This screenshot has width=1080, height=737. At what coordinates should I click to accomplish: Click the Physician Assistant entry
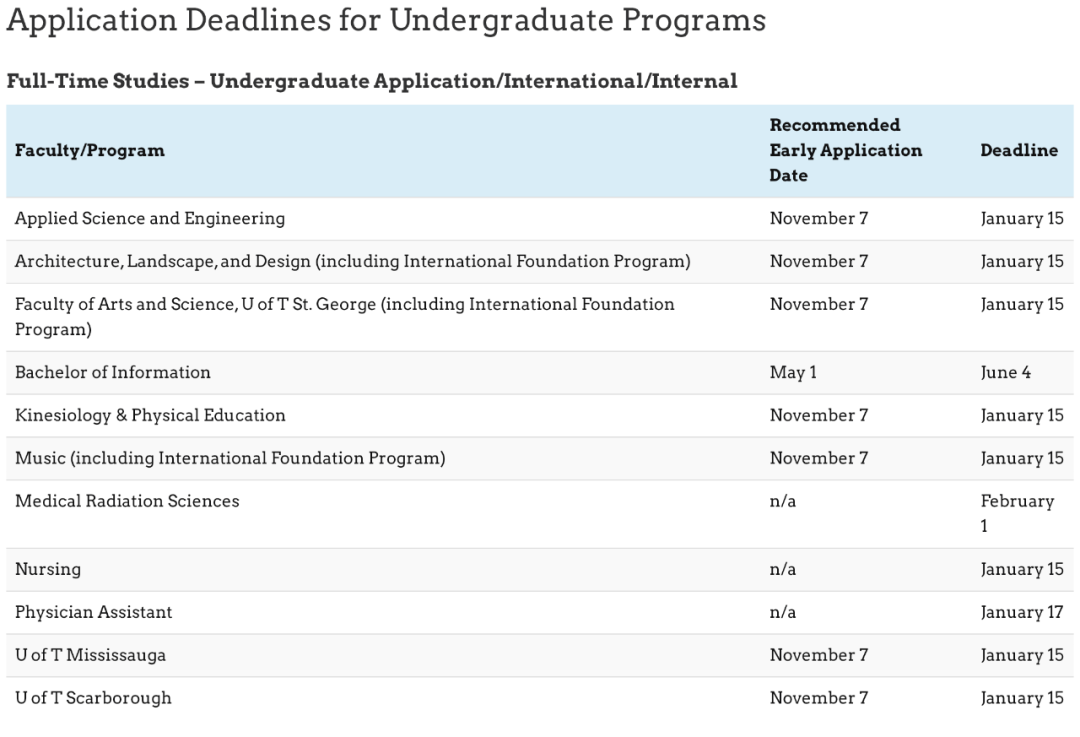94,613
